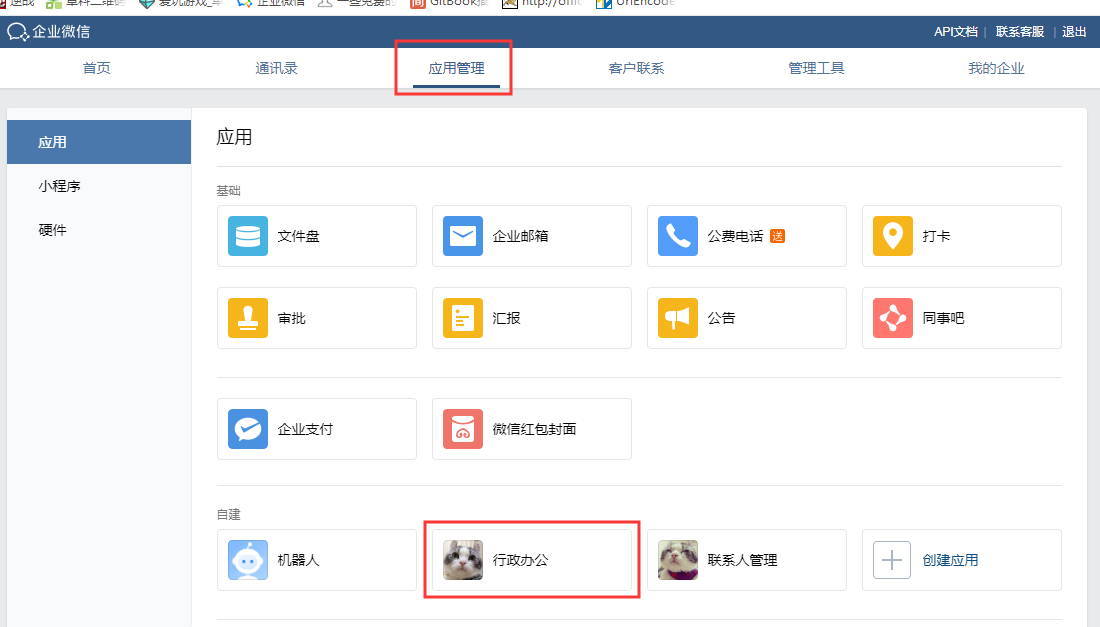Open the 联系人管理 app thumbnail

tap(678, 560)
